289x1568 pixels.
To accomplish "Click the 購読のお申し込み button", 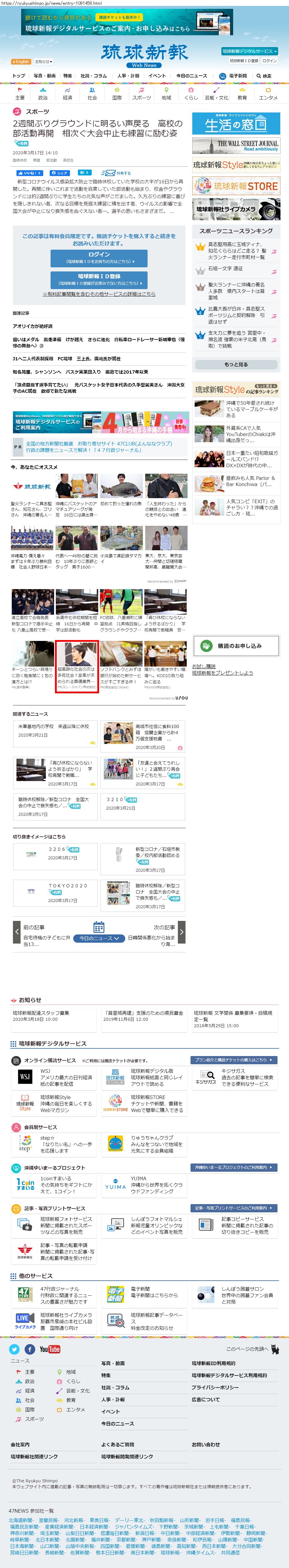I will coord(237,646).
